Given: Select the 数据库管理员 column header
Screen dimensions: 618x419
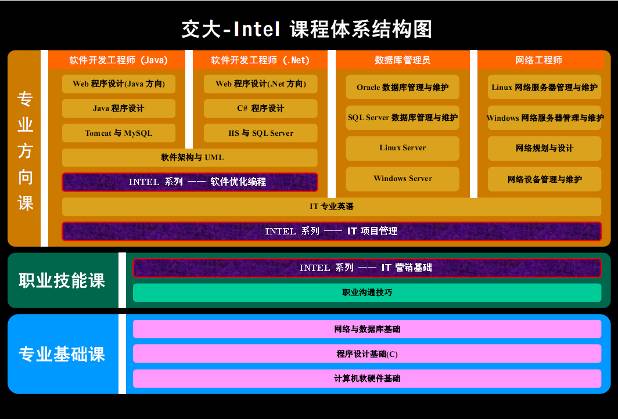Looking at the screenshot, I should click(x=402, y=60).
